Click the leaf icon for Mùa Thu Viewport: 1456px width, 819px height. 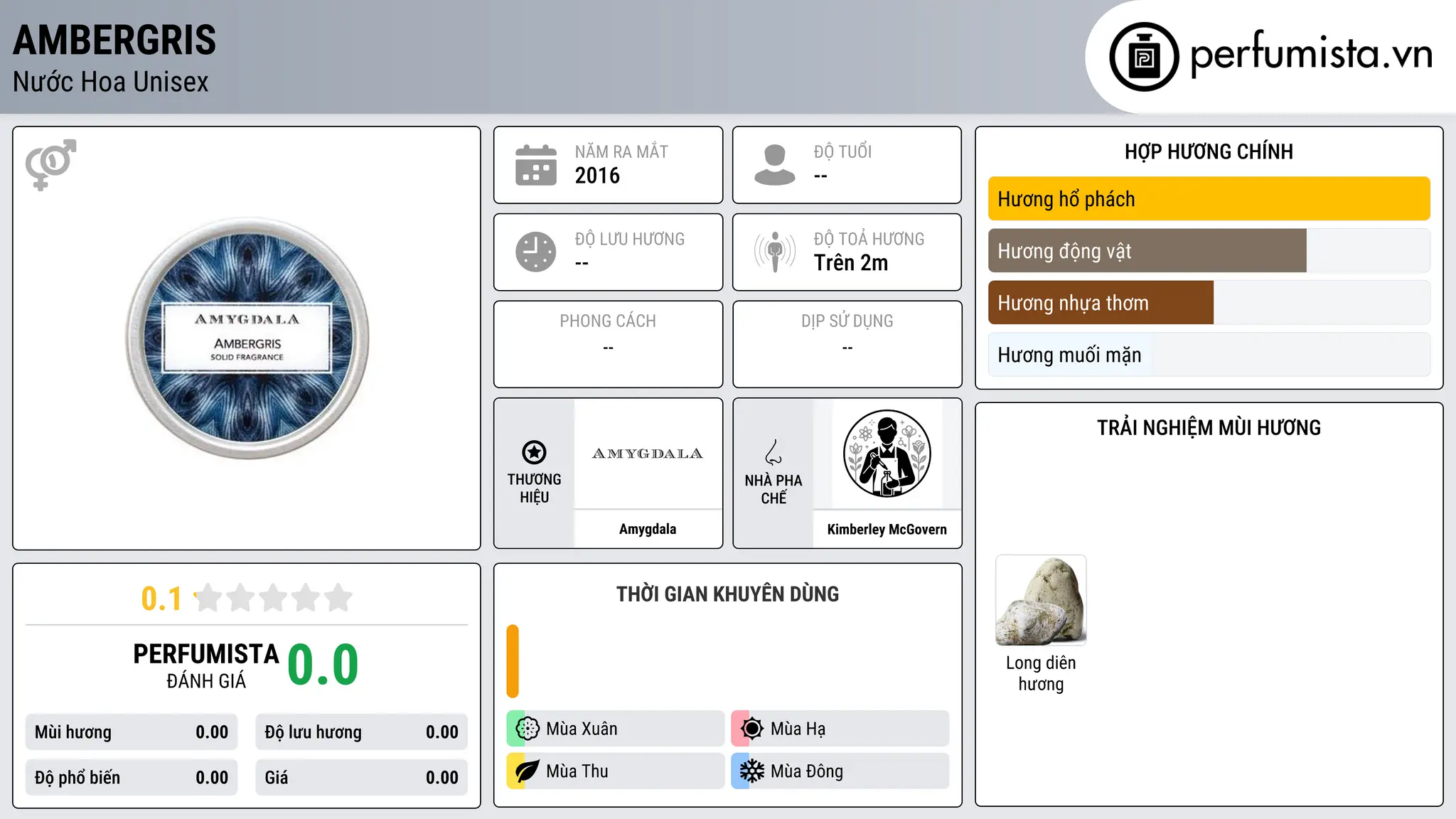click(528, 771)
